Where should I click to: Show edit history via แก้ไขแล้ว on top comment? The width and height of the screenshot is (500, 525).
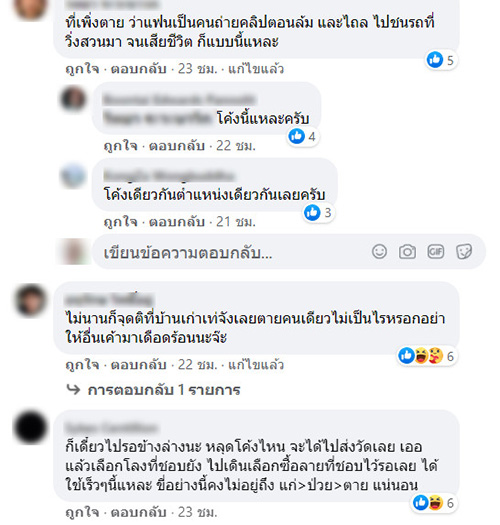click(x=256, y=69)
